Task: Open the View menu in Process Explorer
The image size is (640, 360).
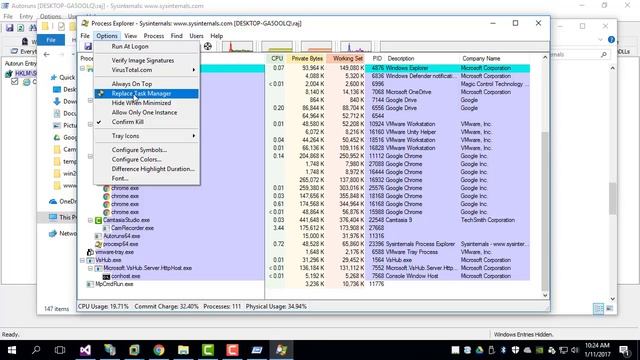Action: click(131, 36)
